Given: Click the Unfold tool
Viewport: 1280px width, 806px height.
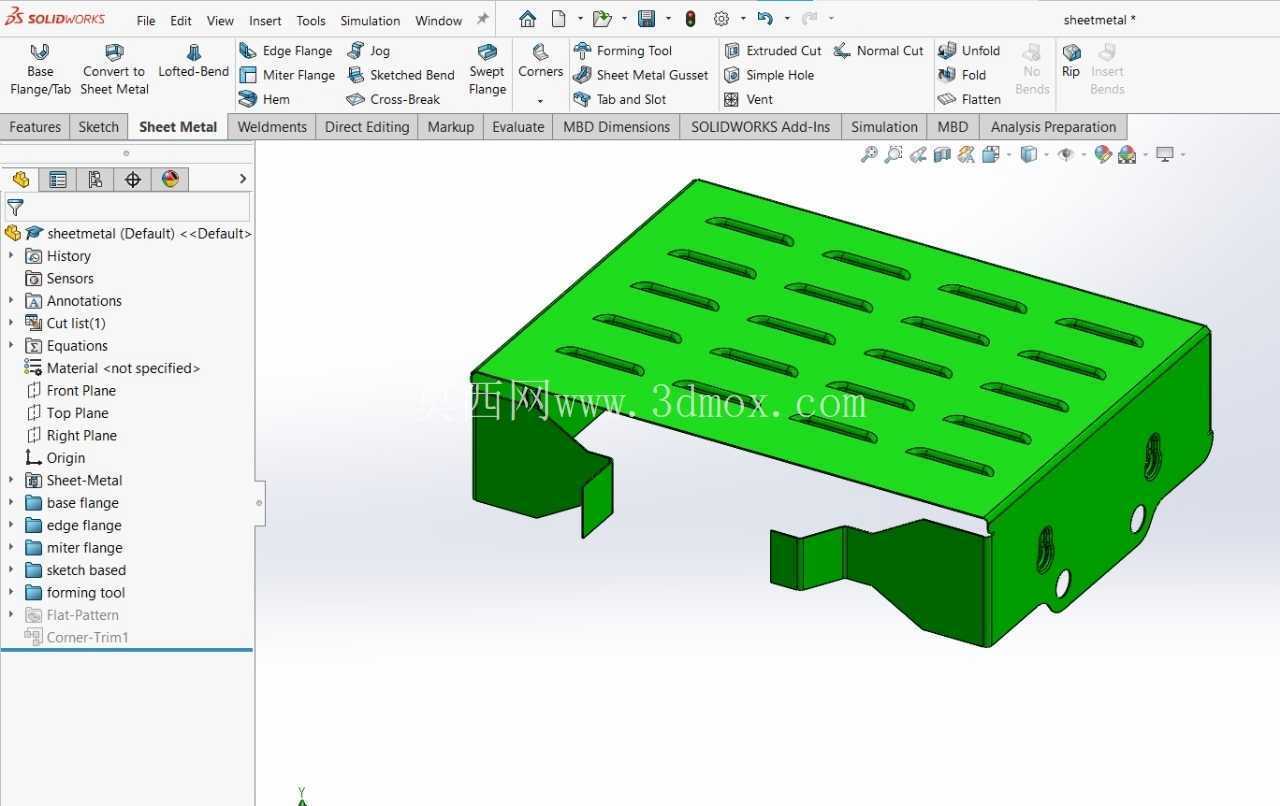Looking at the screenshot, I should (x=969, y=51).
